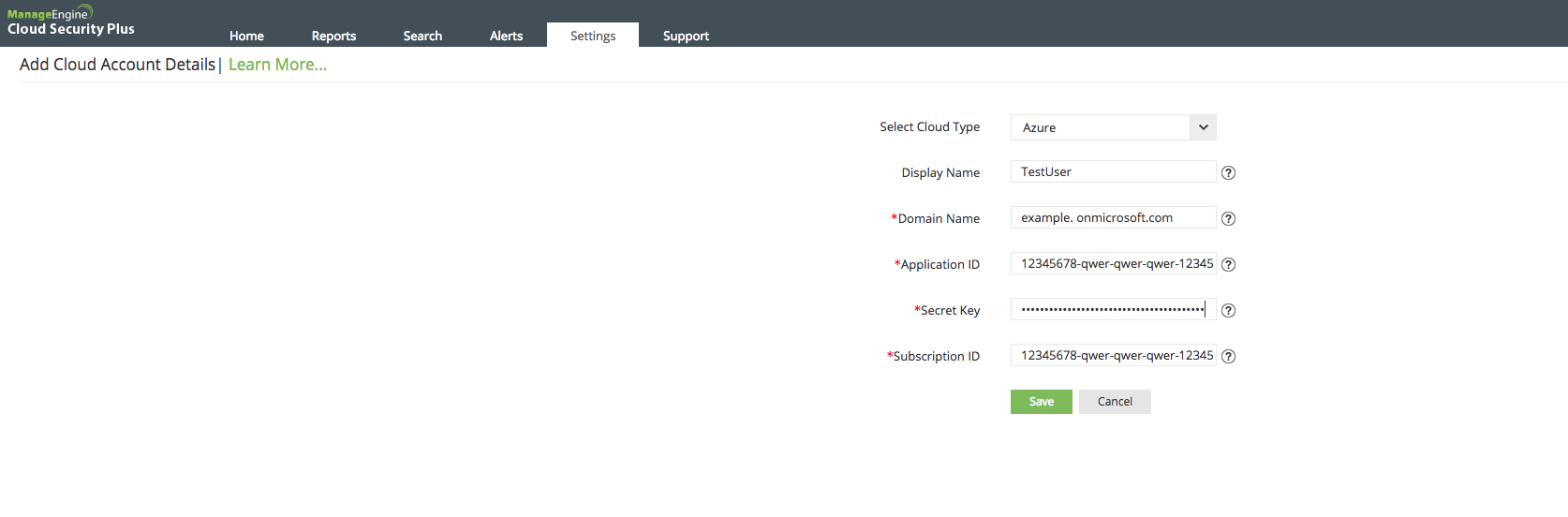Click the ManageEngine Cloud Security Plus logo
The image size is (1568, 517).
point(71,22)
